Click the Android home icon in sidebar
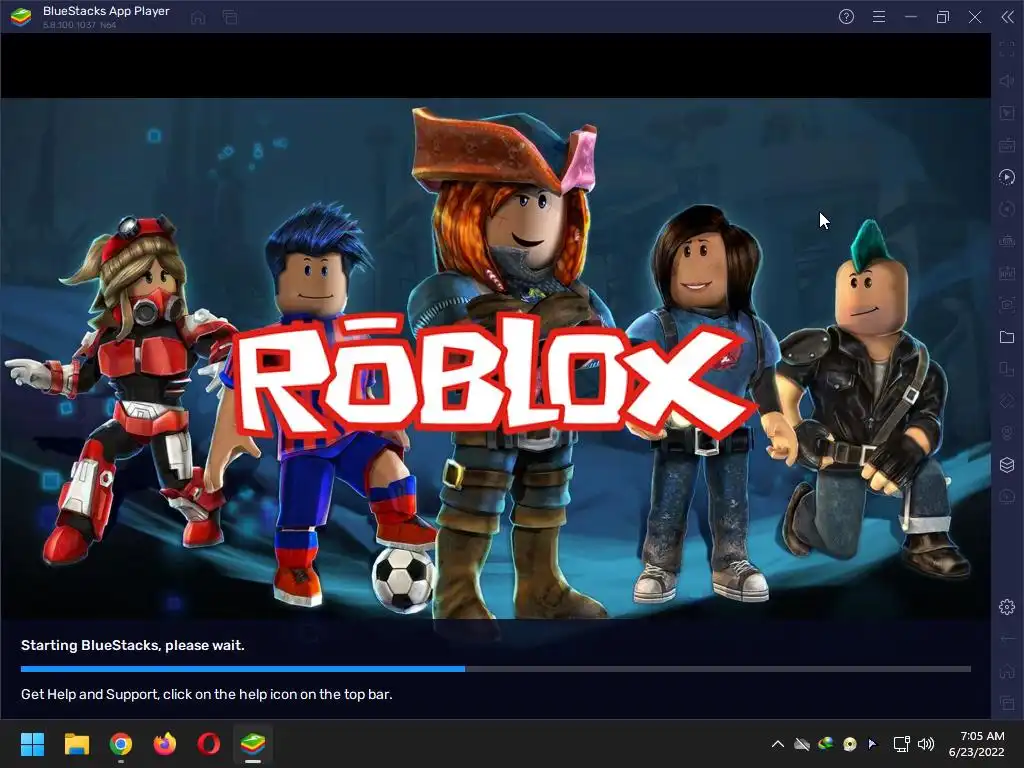 pyautogui.click(x=1007, y=671)
